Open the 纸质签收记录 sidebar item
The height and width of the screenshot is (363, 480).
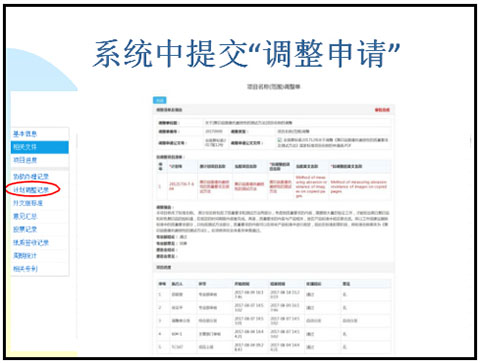point(31,242)
